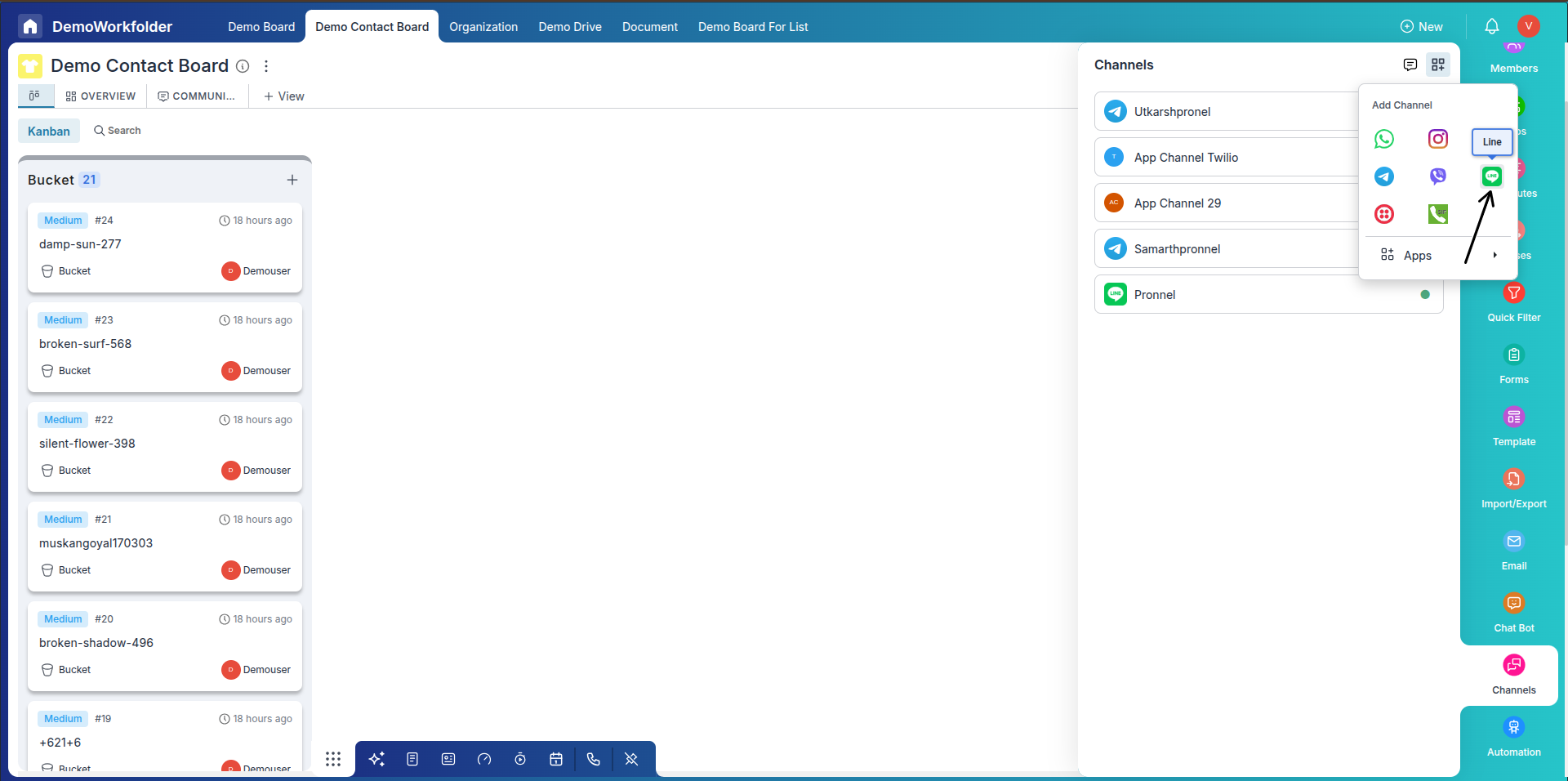Open Forms in the sidebar
This screenshot has width=1568, height=781.
(x=1514, y=364)
